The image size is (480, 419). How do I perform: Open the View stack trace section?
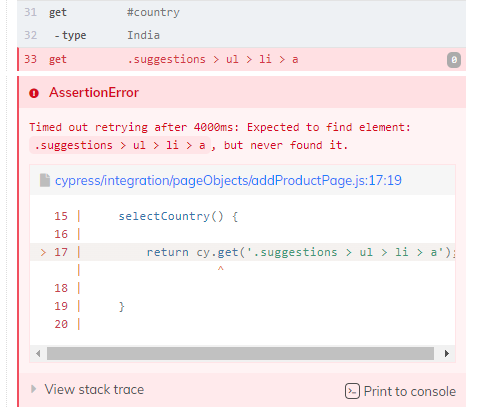(x=94, y=389)
